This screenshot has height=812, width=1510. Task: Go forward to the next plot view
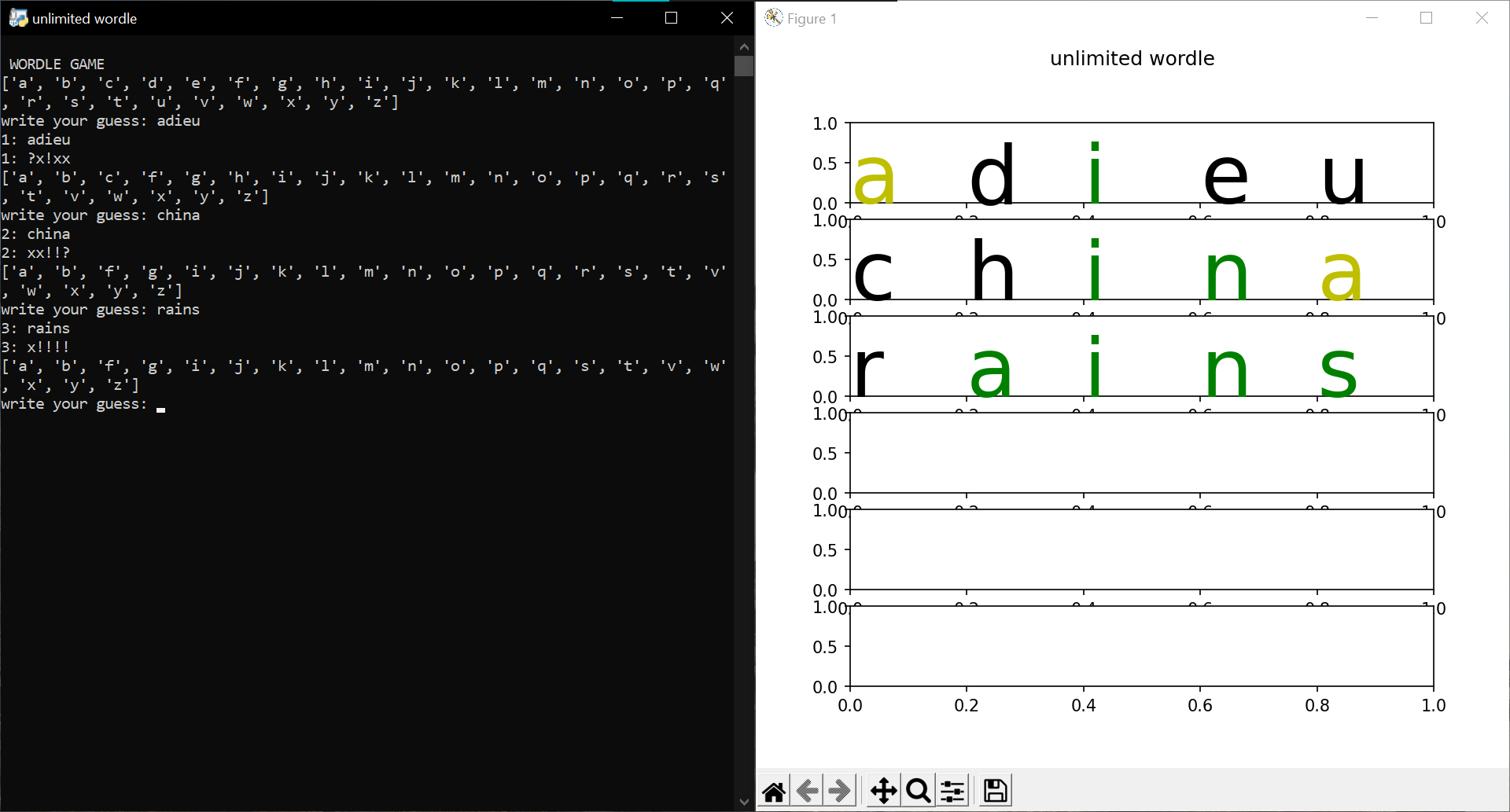point(840,791)
